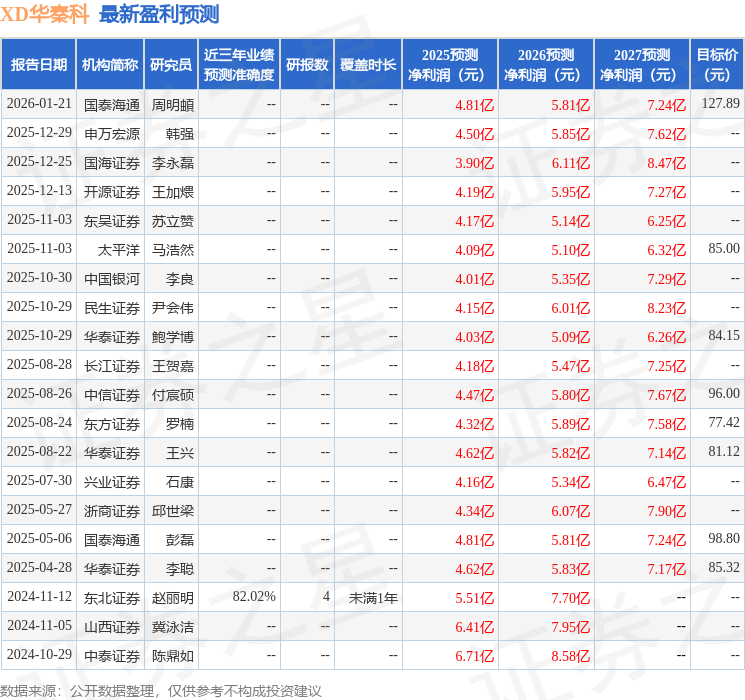Select analyst 陈鼎如
This screenshot has width=745, height=700.
tap(172, 656)
